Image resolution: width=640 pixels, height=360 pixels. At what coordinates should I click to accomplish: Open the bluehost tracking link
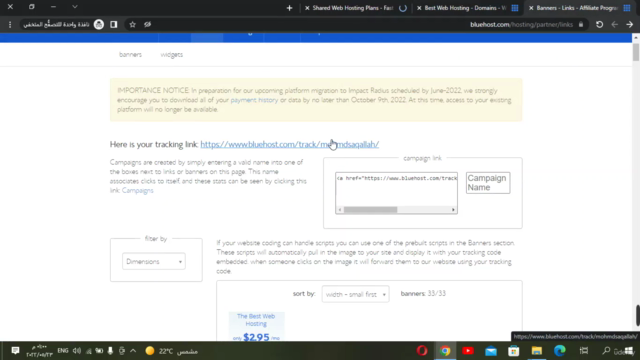(x=289, y=144)
